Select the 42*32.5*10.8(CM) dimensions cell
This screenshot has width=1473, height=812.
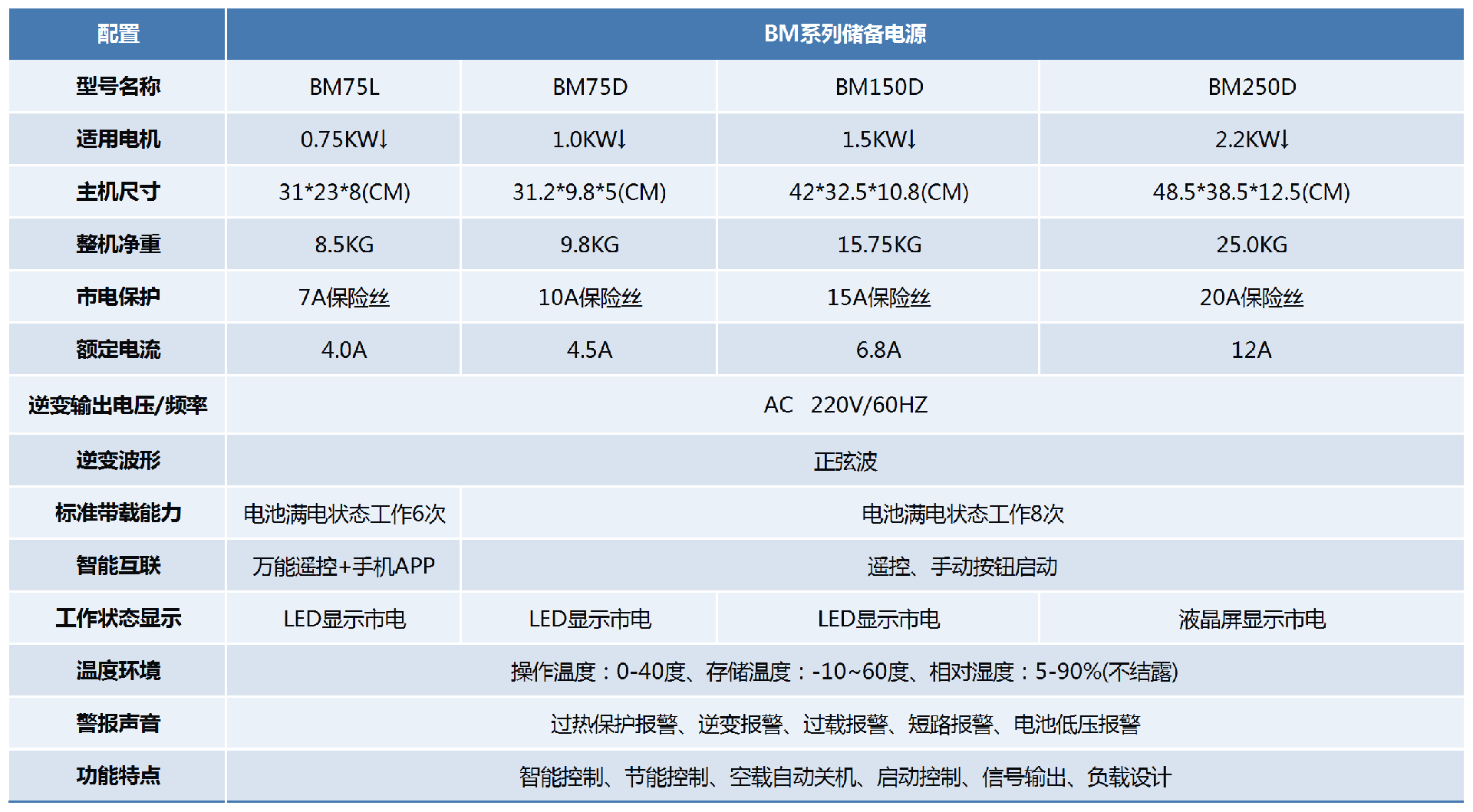tap(878, 192)
